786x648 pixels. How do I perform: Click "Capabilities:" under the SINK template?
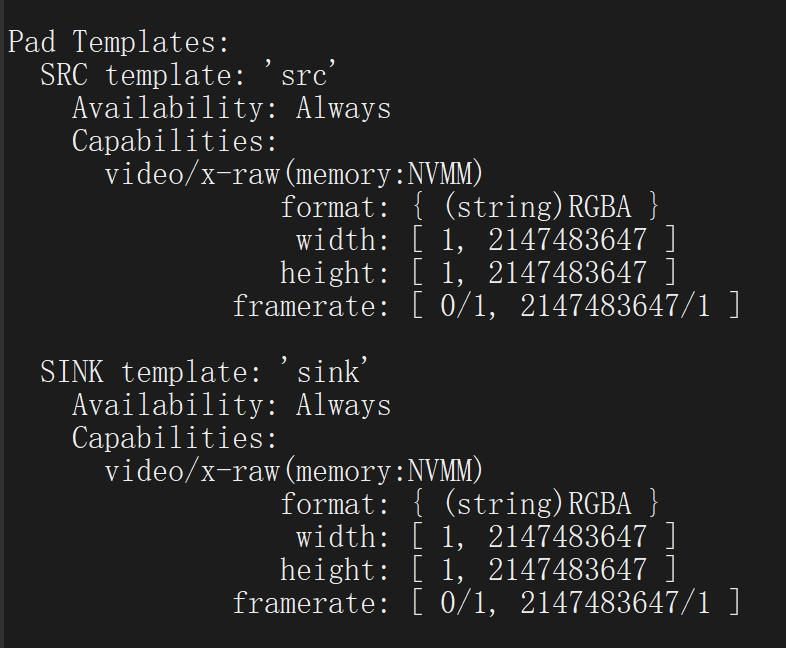tap(174, 439)
